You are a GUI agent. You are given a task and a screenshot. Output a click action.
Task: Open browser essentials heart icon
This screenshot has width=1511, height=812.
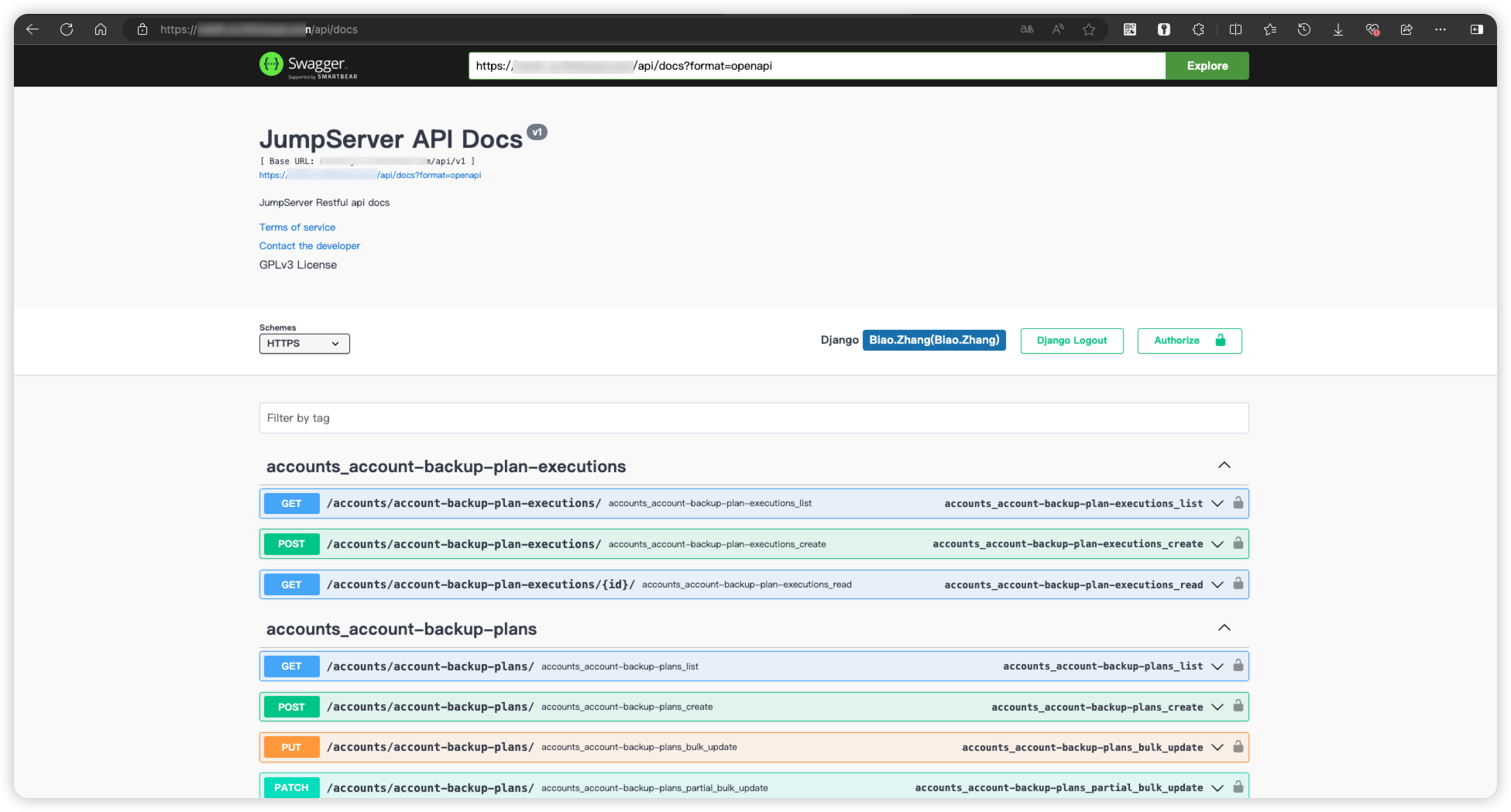tap(1372, 29)
